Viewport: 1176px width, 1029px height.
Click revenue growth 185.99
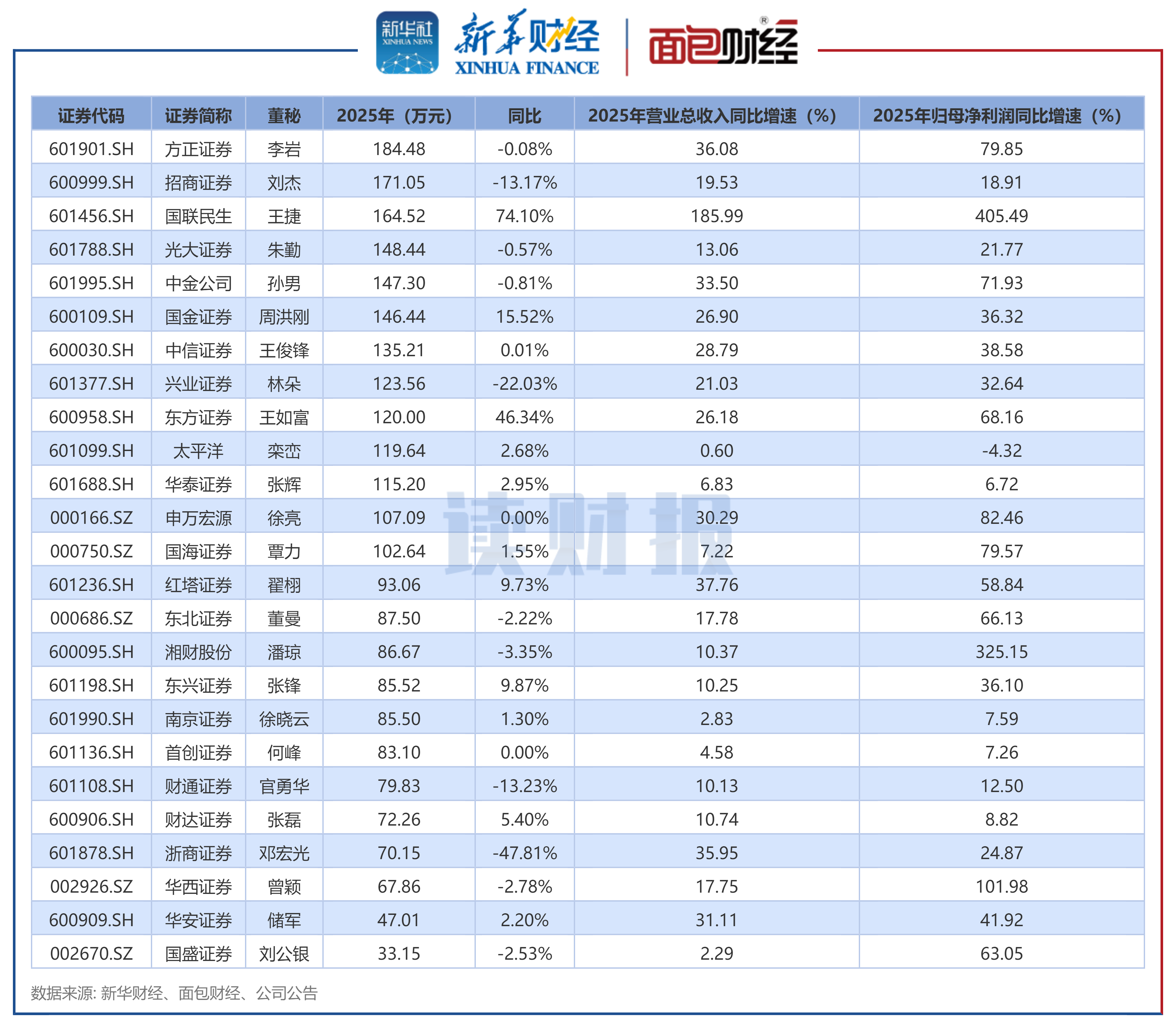(x=717, y=217)
